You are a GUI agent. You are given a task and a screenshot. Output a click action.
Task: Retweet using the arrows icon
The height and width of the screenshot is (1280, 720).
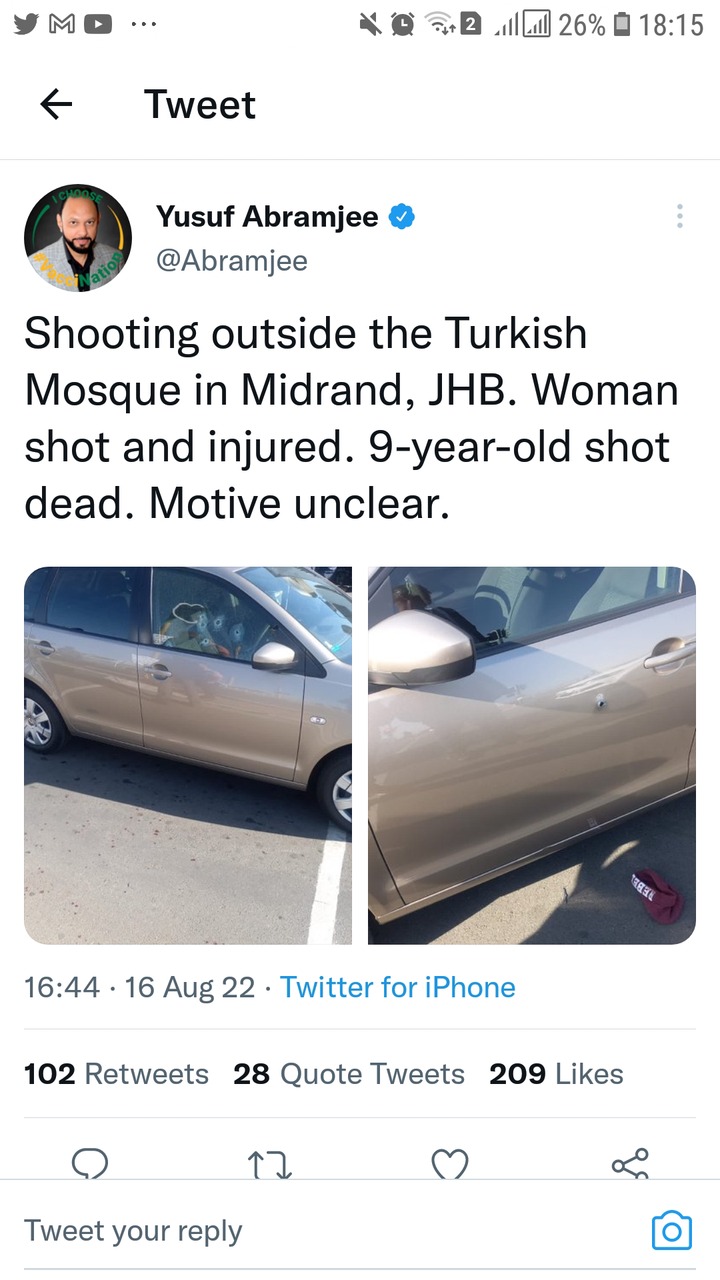(x=270, y=1163)
